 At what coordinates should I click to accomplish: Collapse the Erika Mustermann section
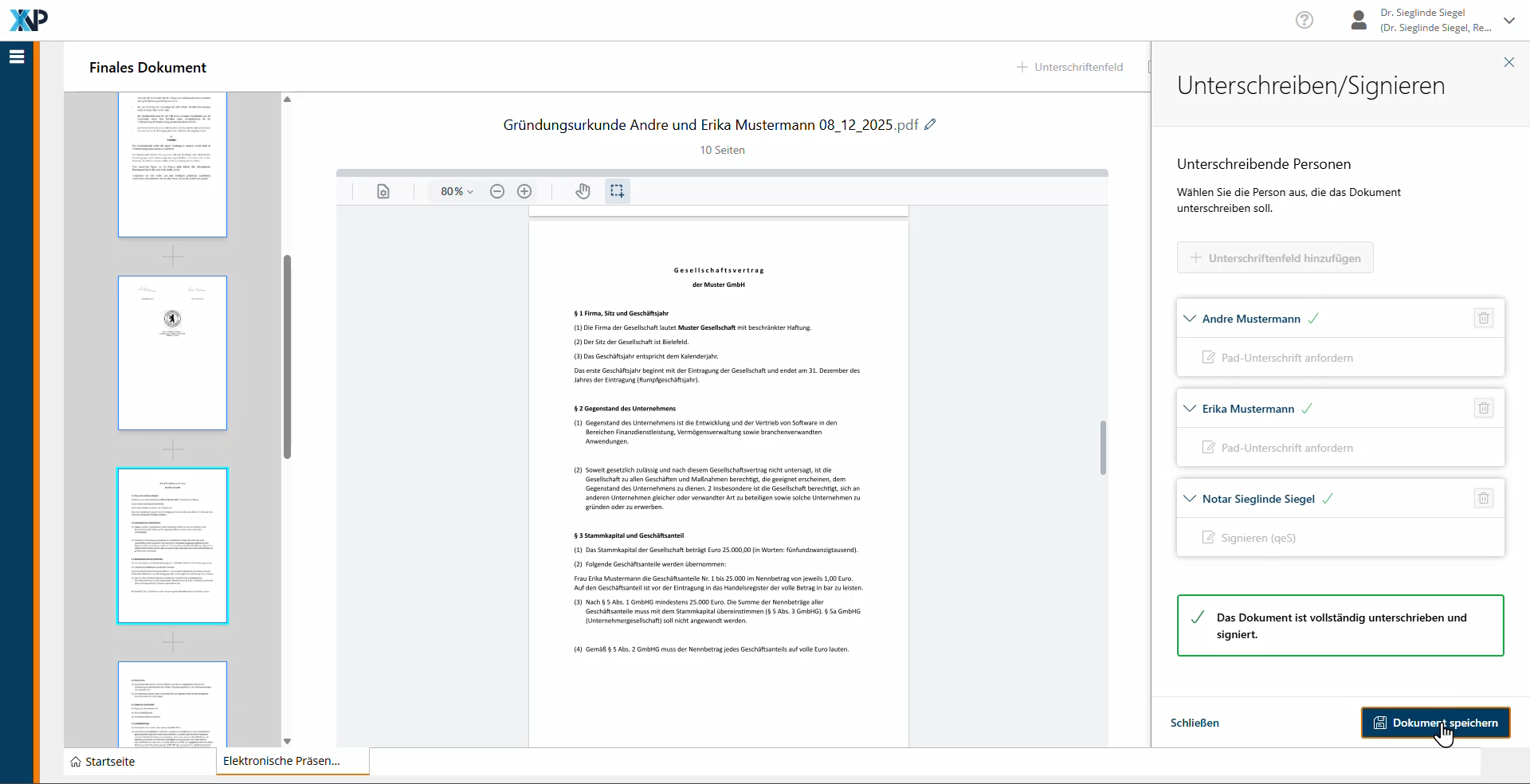point(1190,409)
